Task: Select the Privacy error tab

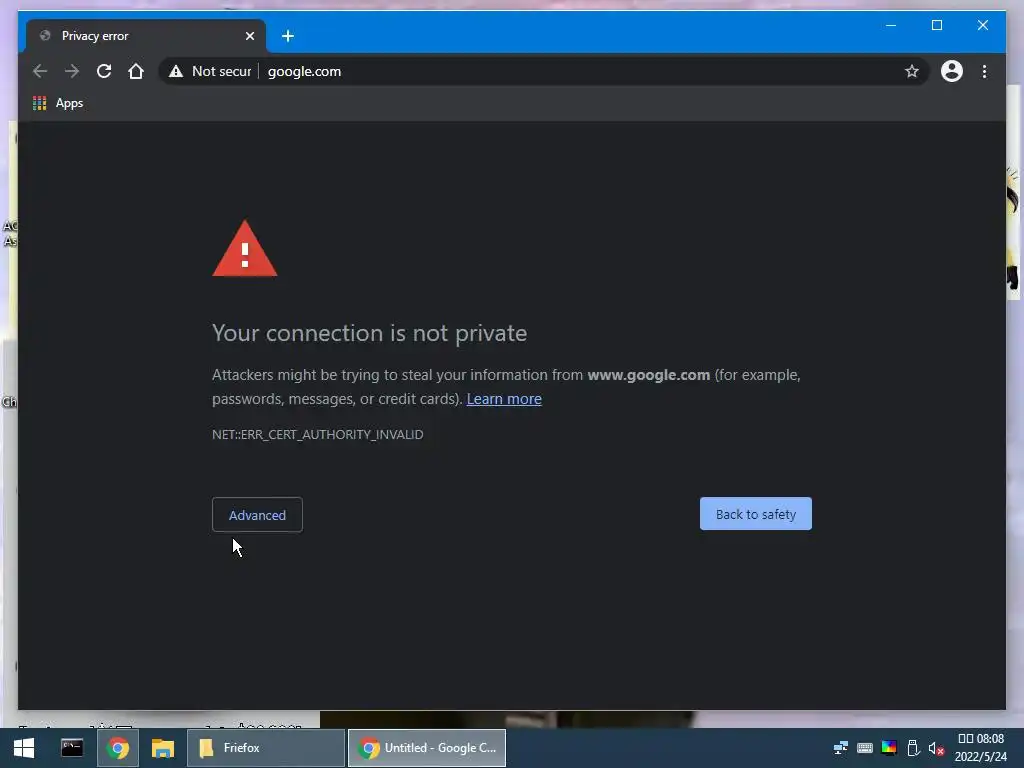Action: 146,36
